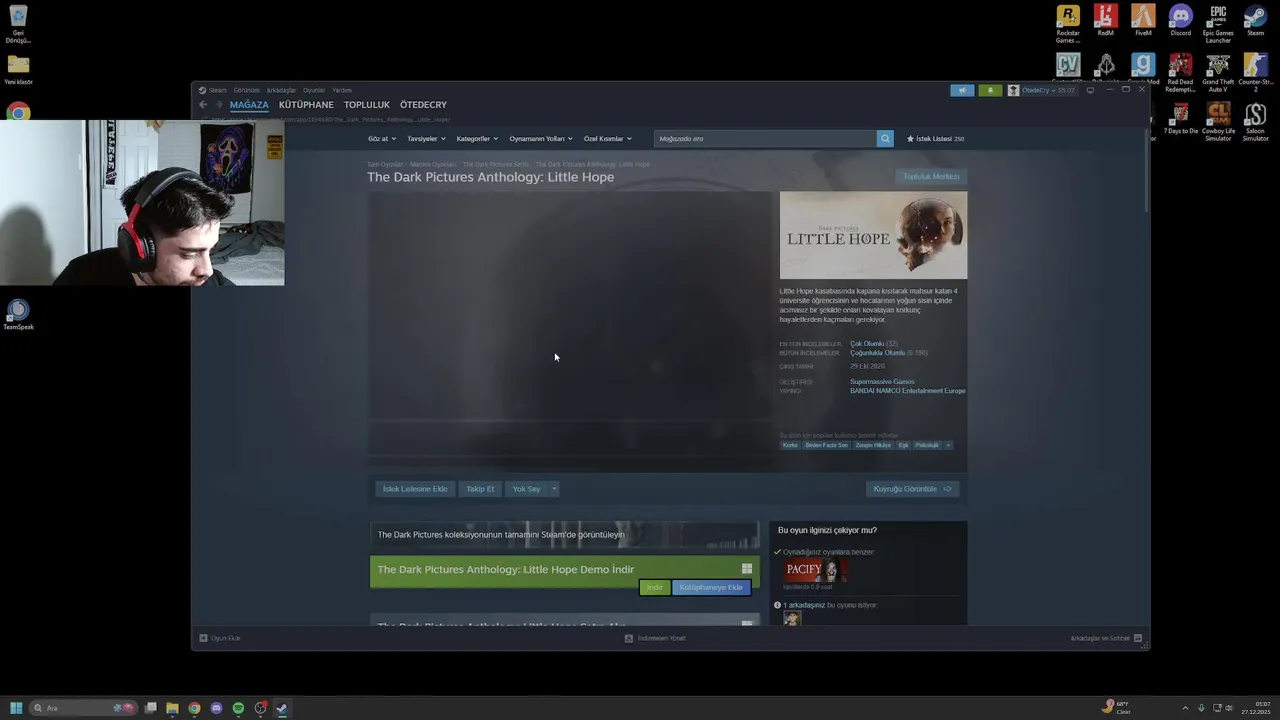Open the TOPLULUK community tab
This screenshot has width=1280, height=720.
(367, 105)
